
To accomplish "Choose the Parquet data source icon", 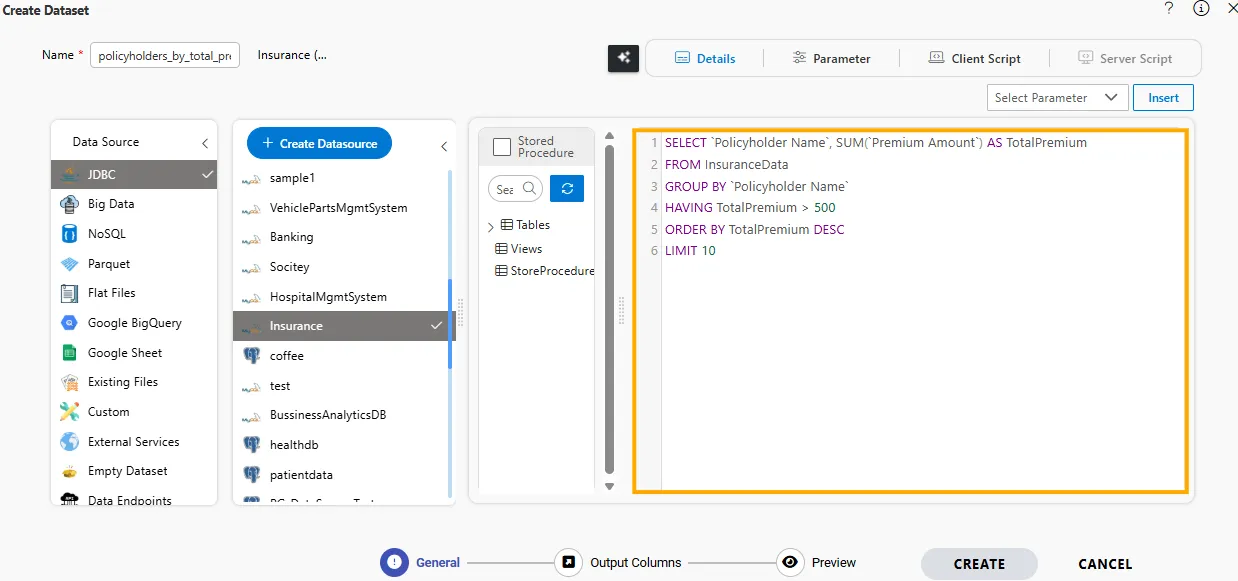I will 69,264.
